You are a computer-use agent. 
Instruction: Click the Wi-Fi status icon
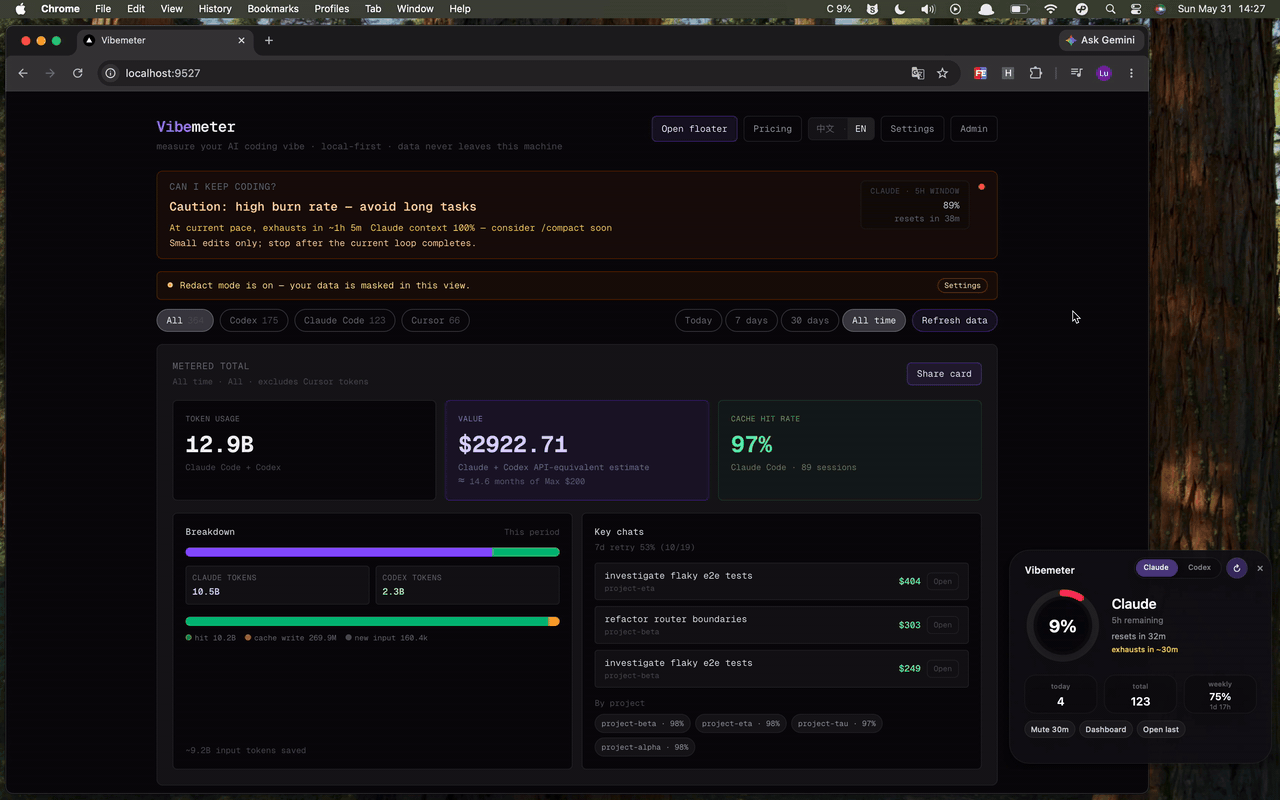(1050, 9)
